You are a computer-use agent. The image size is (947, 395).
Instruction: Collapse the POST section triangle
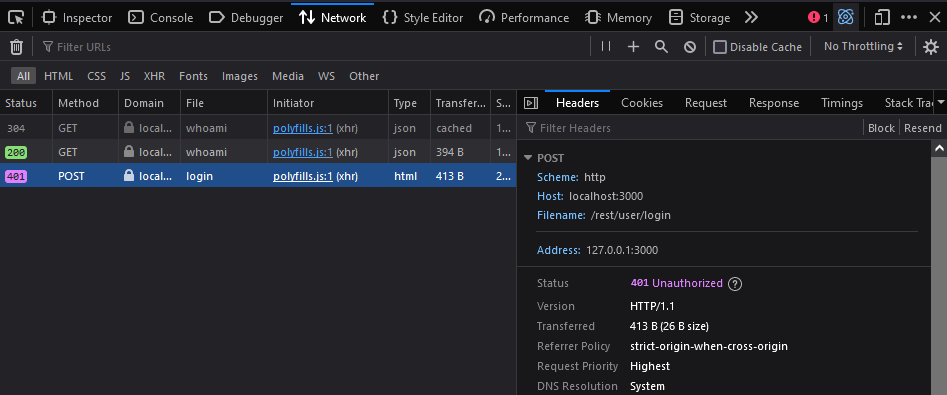(528, 158)
